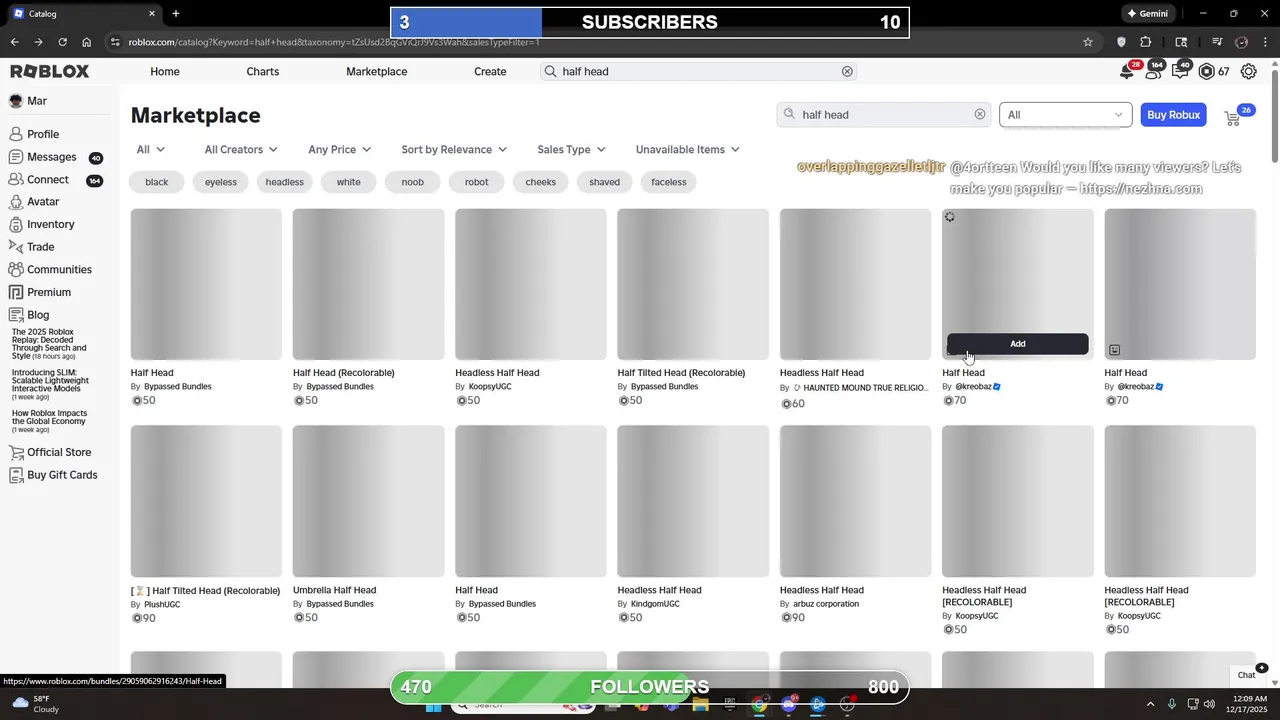Click the shield extension icon in toolbar
Viewport: 1280px width, 720px height.
coord(1121,42)
